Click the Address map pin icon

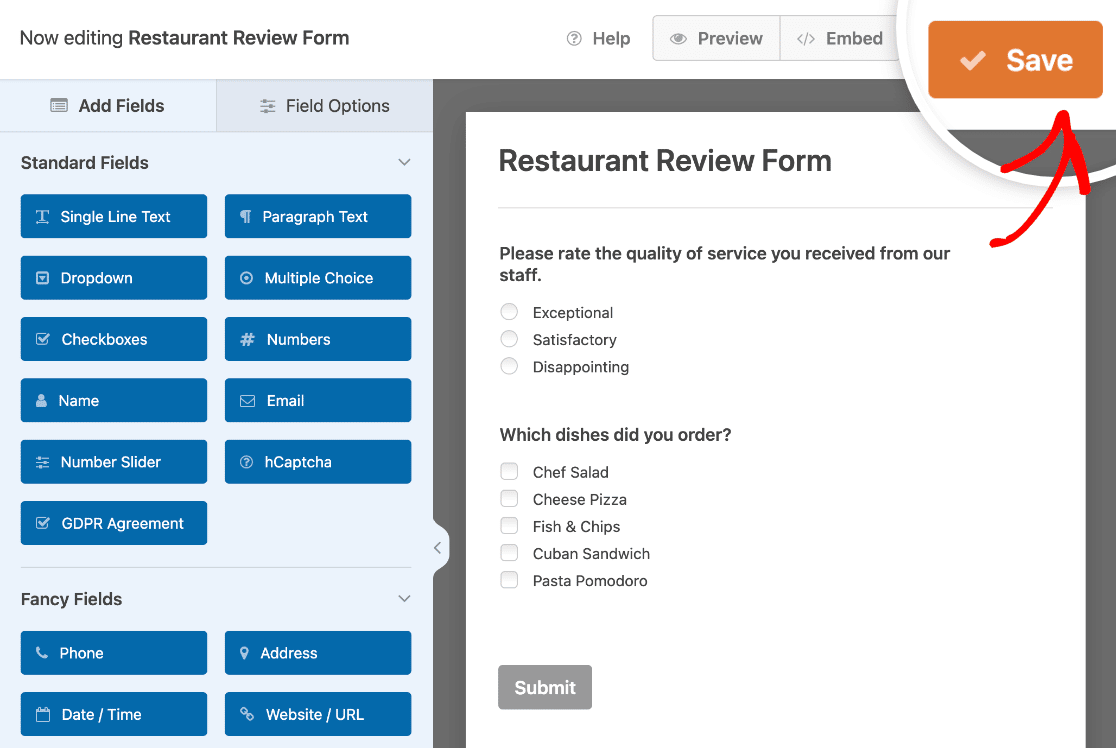pyautogui.click(x=246, y=653)
